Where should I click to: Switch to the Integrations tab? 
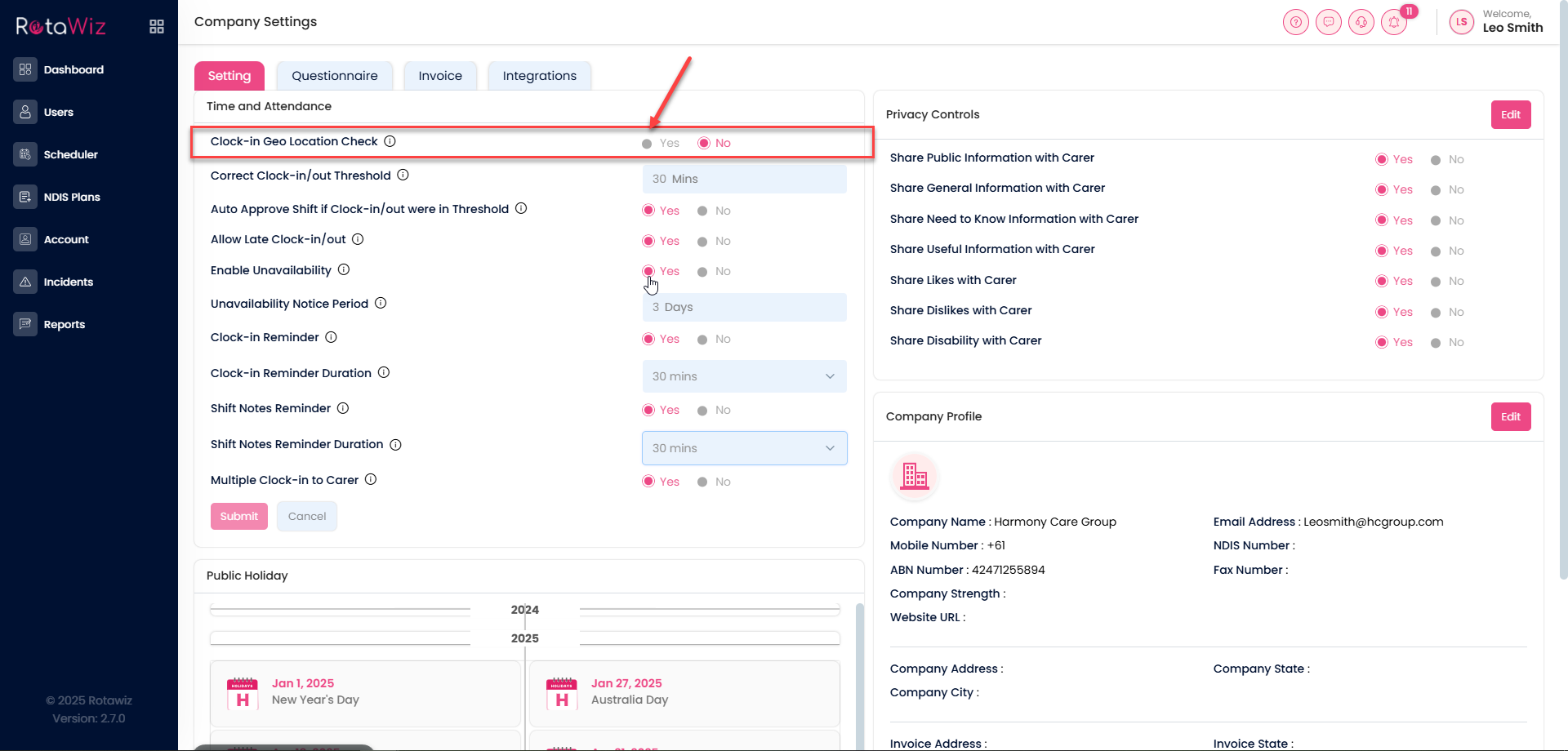tap(539, 76)
